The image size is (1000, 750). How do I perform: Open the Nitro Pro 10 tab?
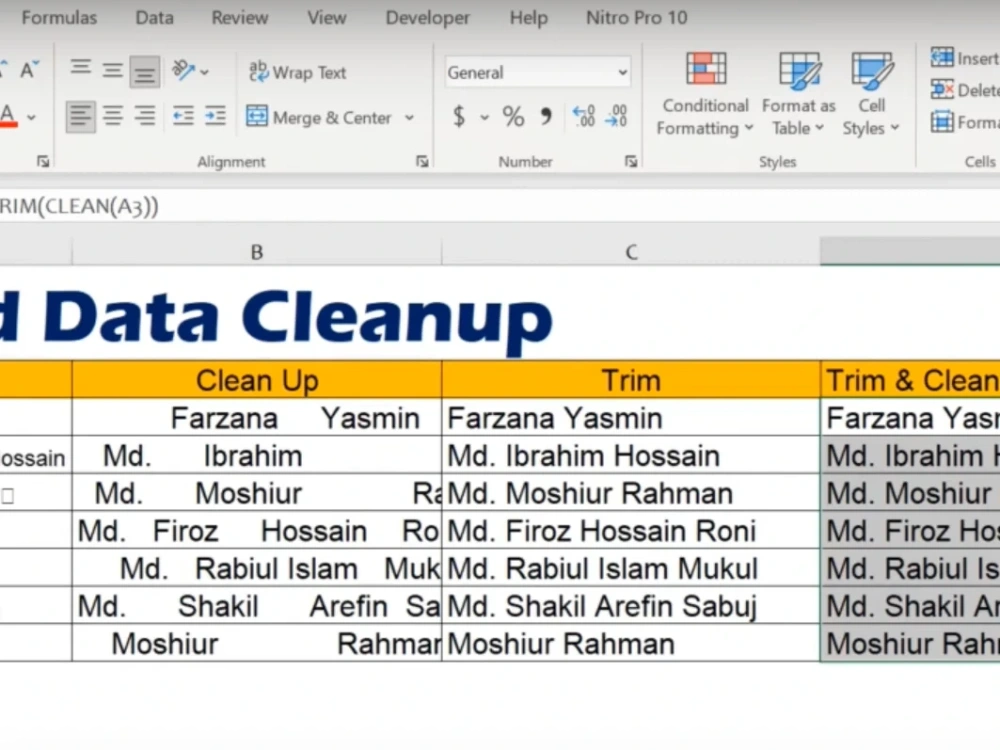(x=636, y=17)
